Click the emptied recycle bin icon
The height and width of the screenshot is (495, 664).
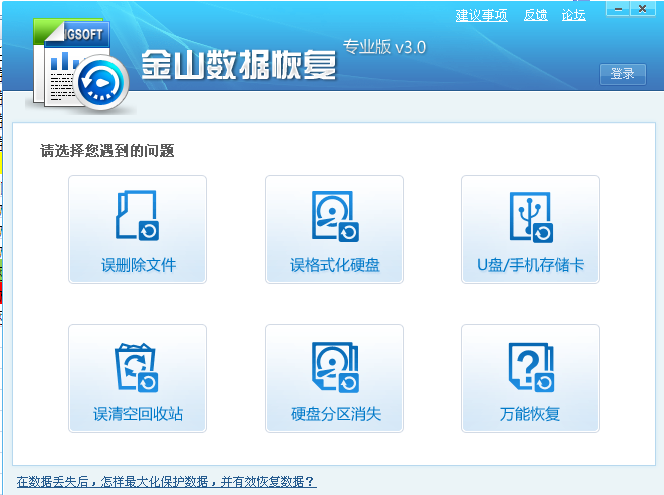(x=137, y=367)
